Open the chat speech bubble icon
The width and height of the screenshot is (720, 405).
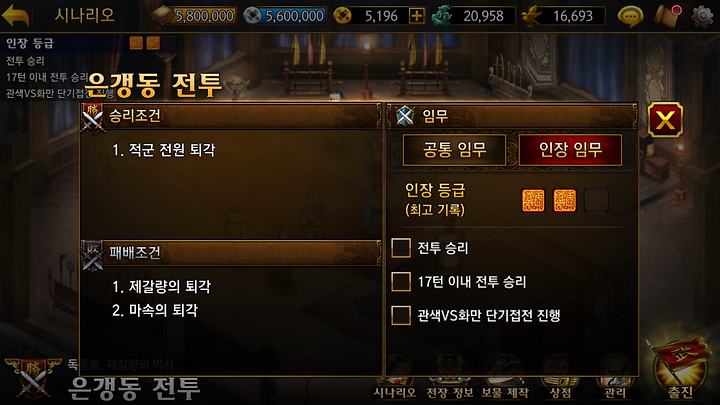click(630, 17)
